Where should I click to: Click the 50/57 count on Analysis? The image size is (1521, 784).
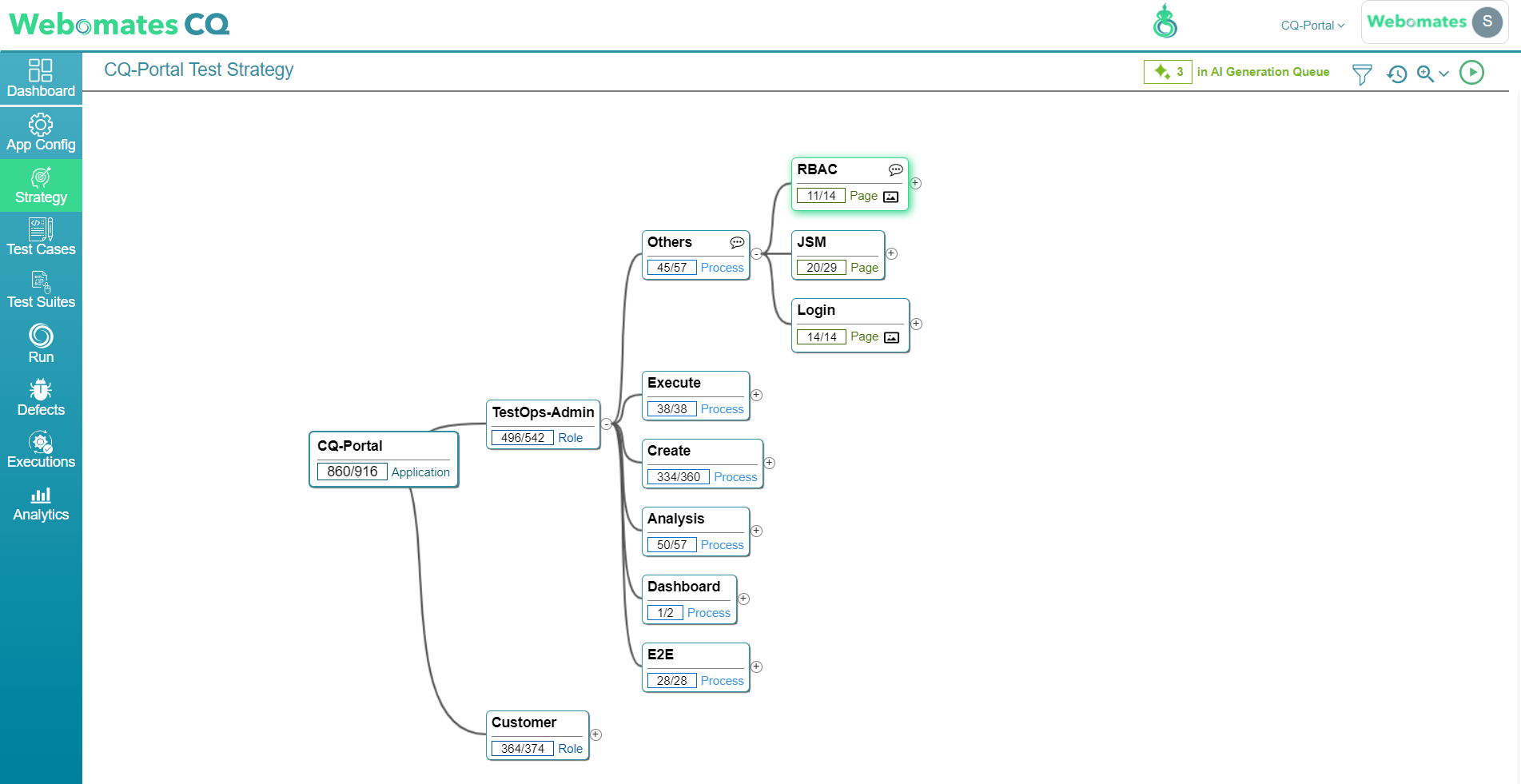pyautogui.click(x=672, y=545)
